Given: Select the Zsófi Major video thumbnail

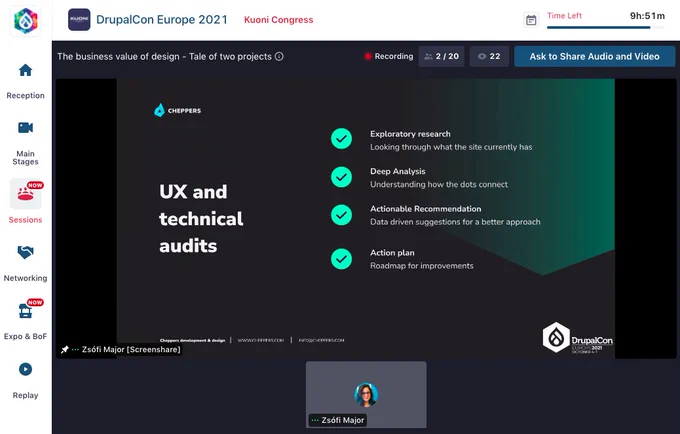Looking at the screenshot, I should 366,395.
